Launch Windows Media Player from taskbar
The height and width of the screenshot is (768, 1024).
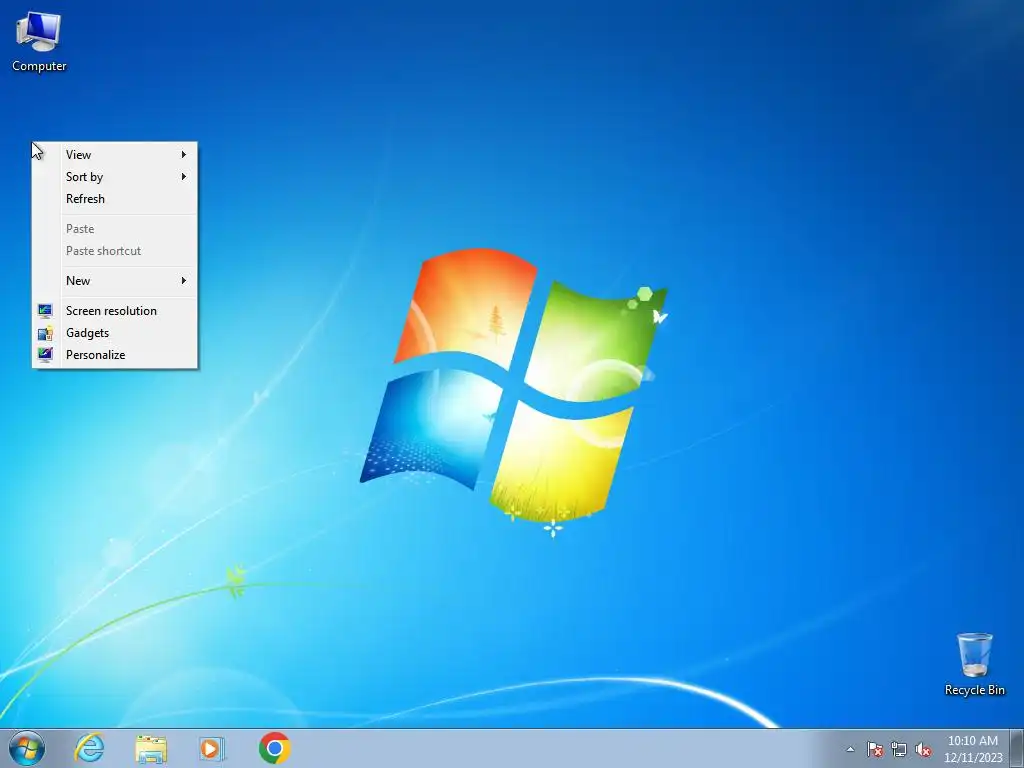point(212,748)
